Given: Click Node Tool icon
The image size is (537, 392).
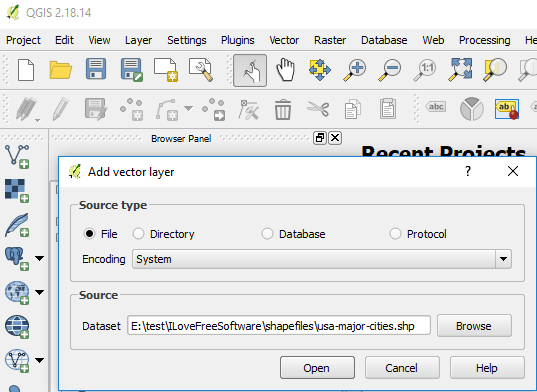Looking at the screenshot, I should 248,110.
